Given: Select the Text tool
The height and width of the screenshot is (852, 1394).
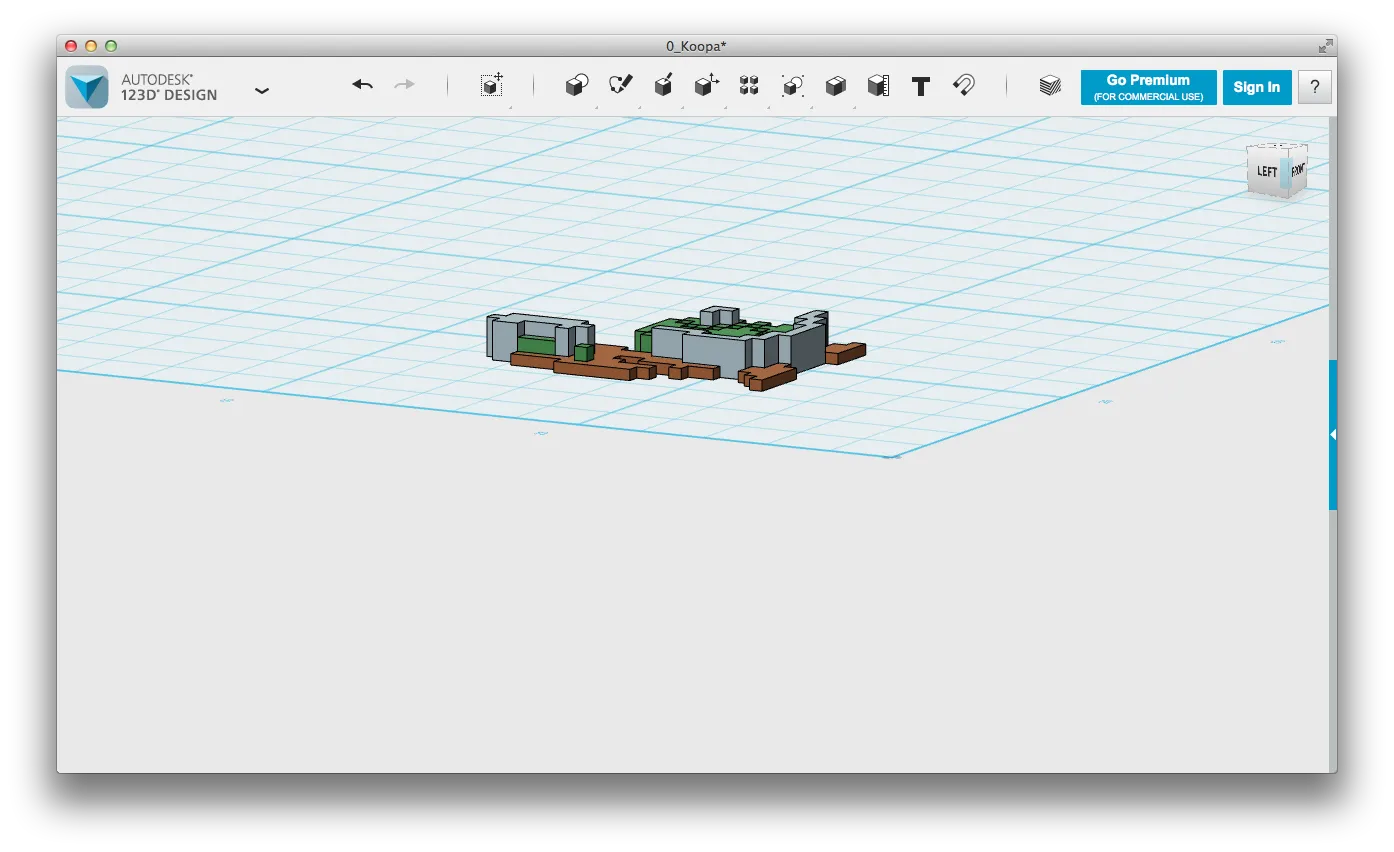Looking at the screenshot, I should click(921, 86).
